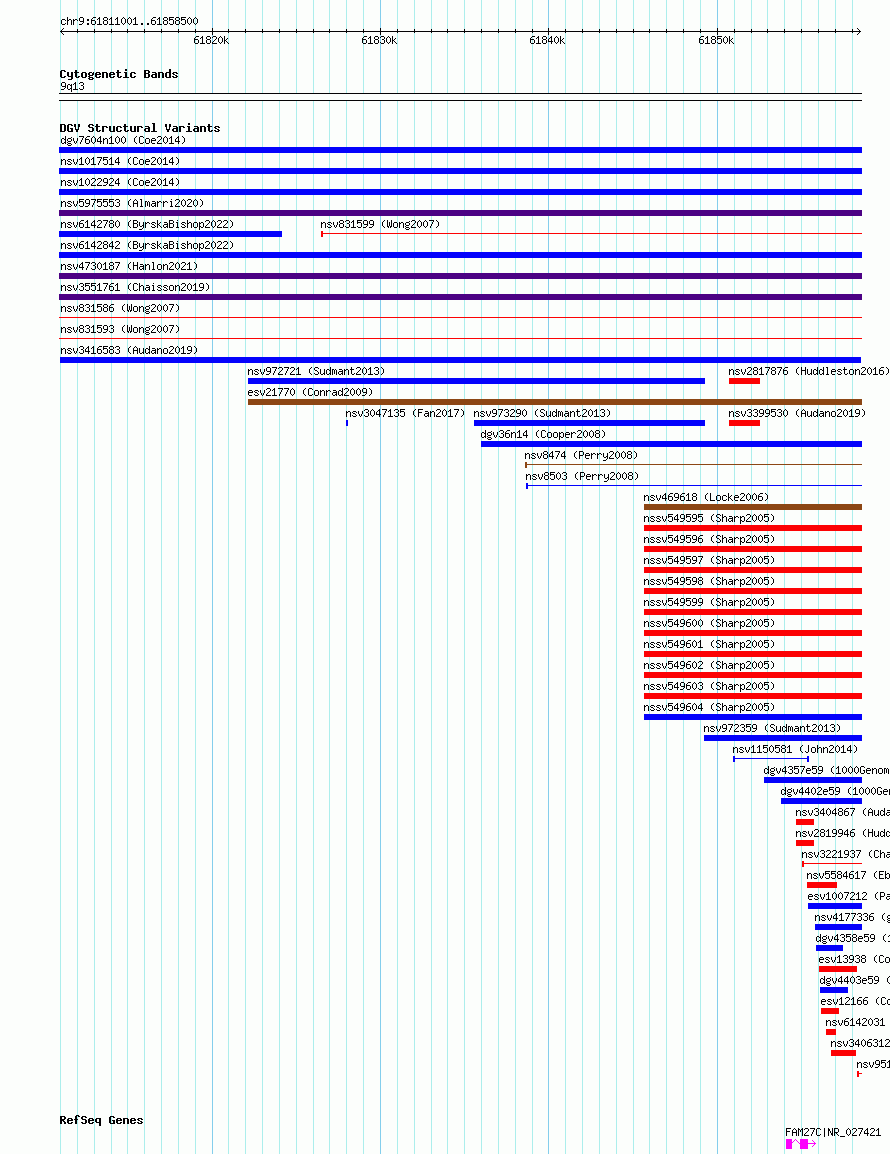The image size is (890, 1154).
Task: Click the nsv5975553 (Almarri2020) label
Action: [132, 203]
